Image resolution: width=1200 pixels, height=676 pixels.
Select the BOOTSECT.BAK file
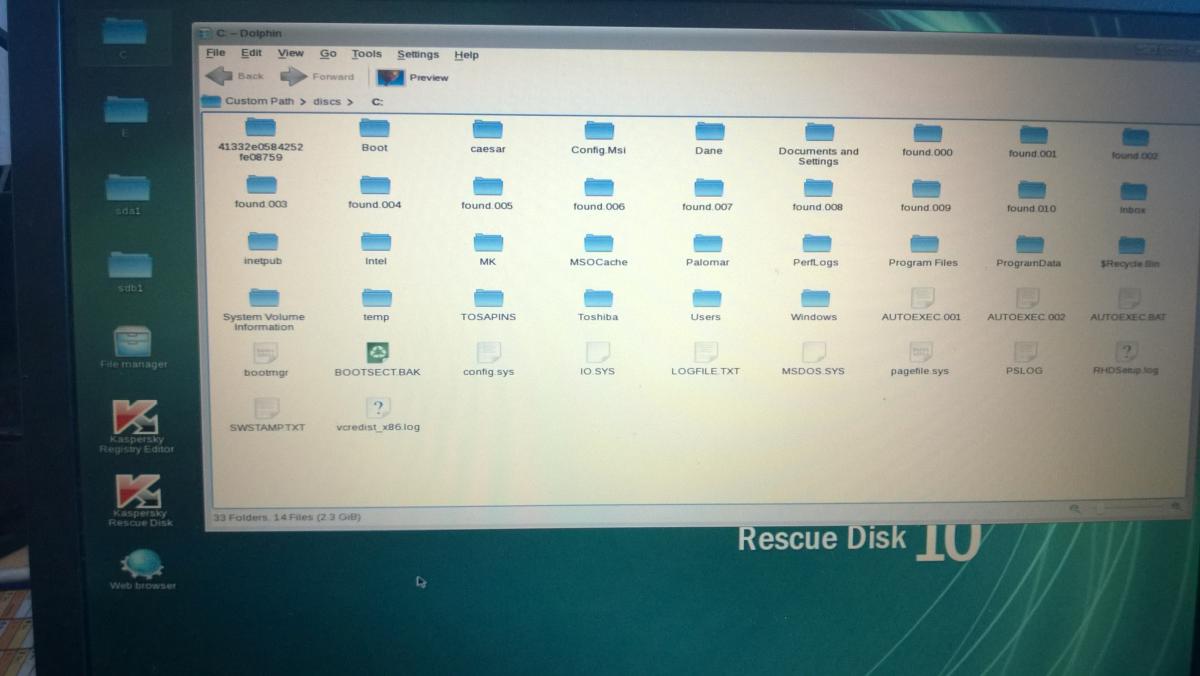(378, 359)
